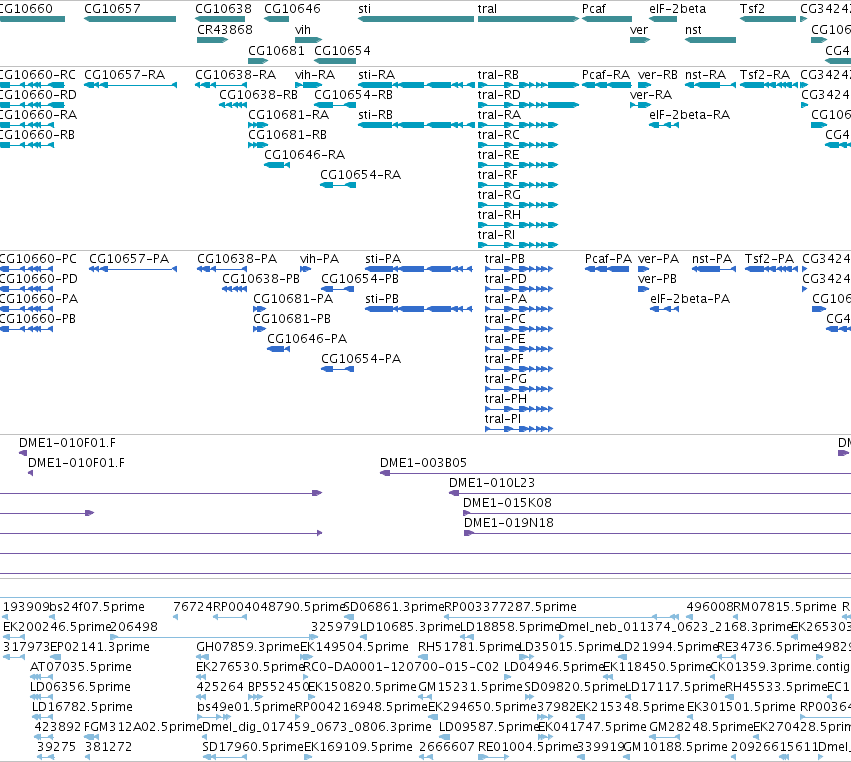Click transcript tral-RD
The width and height of the screenshot is (851, 762).
(x=528, y=105)
